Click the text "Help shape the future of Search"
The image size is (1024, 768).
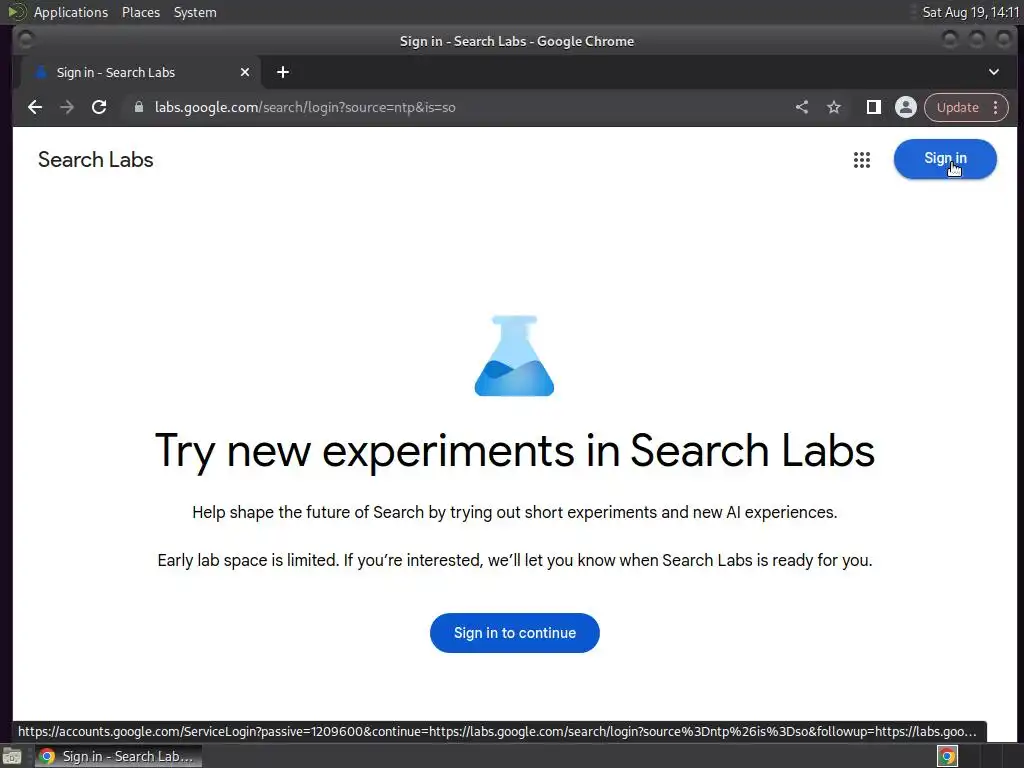308,512
